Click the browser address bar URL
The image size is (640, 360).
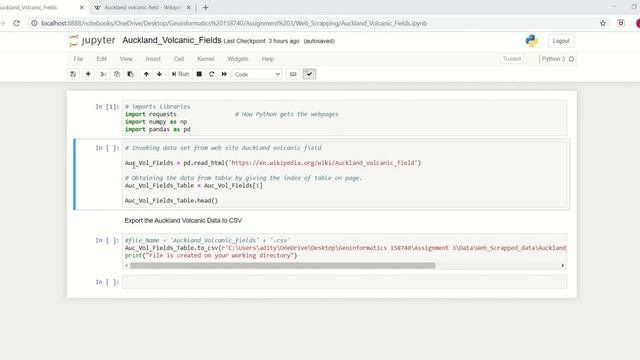234,23
